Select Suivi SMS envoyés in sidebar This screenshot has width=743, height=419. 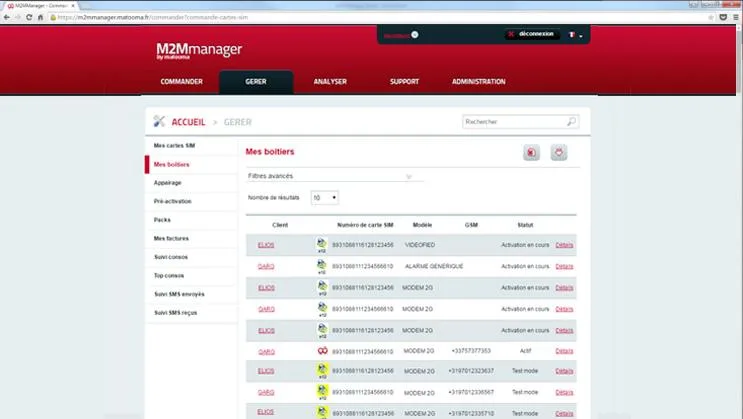click(x=179, y=294)
